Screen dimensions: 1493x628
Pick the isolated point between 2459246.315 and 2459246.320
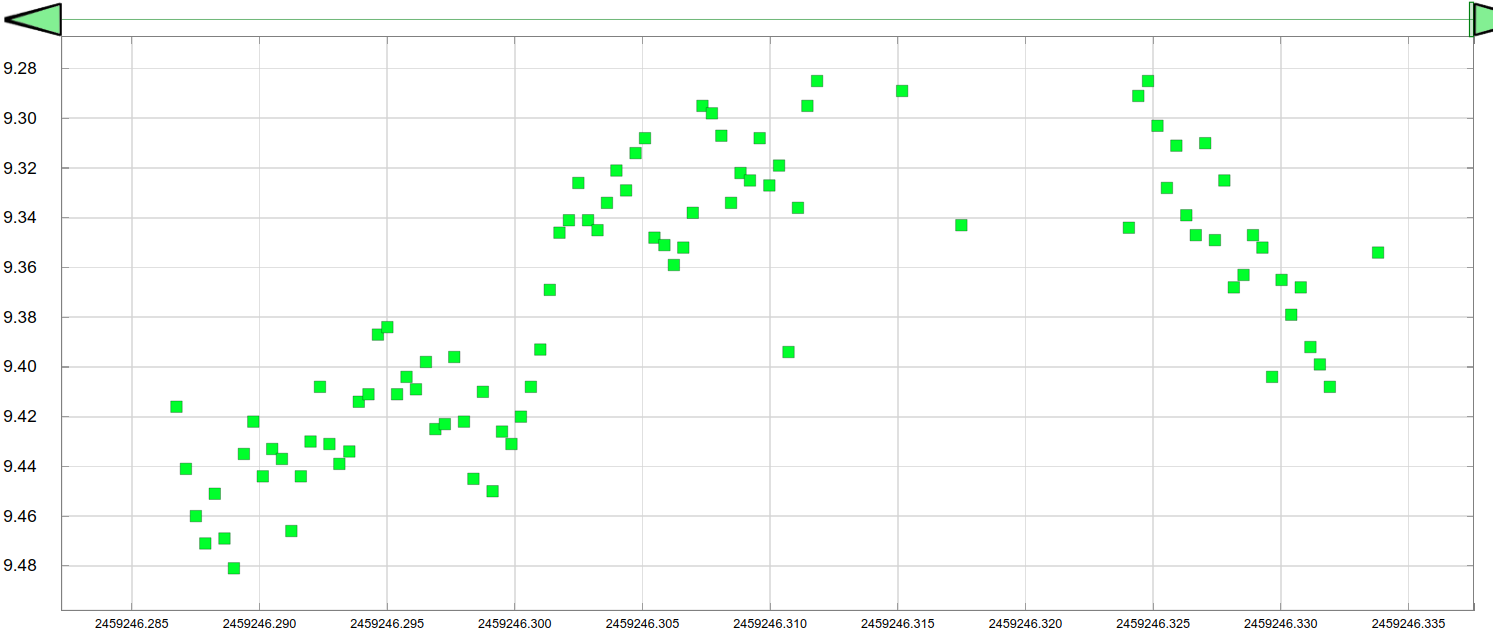(961, 225)
